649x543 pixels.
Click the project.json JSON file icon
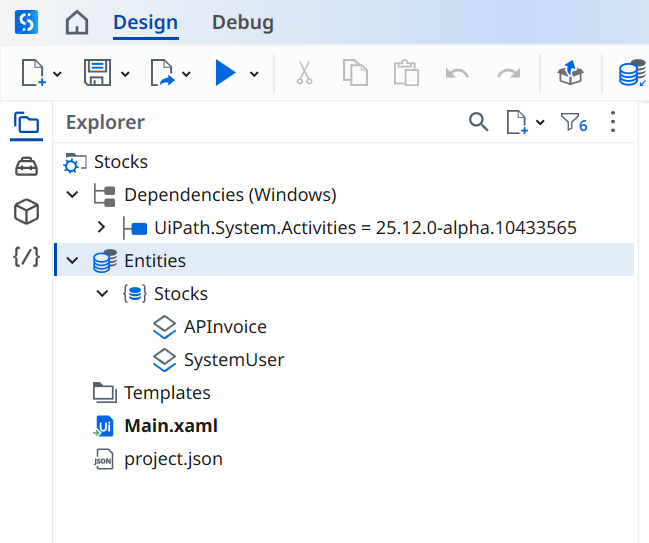[x=103, y=459]
